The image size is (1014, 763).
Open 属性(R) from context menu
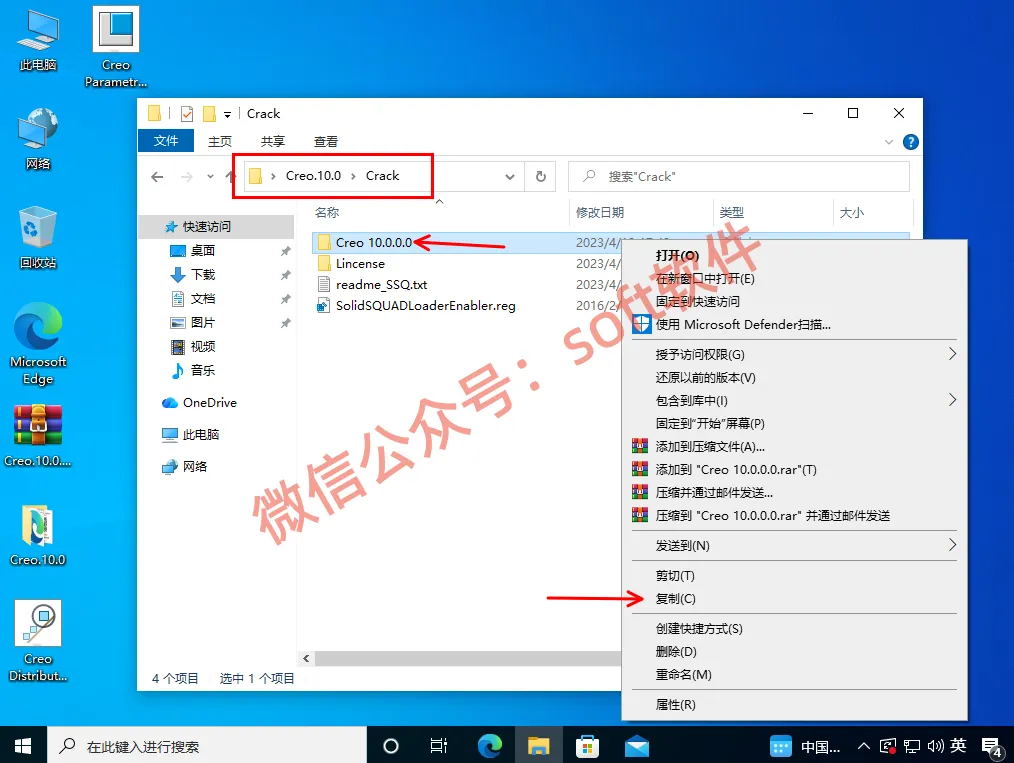click(x=675, y=704)
